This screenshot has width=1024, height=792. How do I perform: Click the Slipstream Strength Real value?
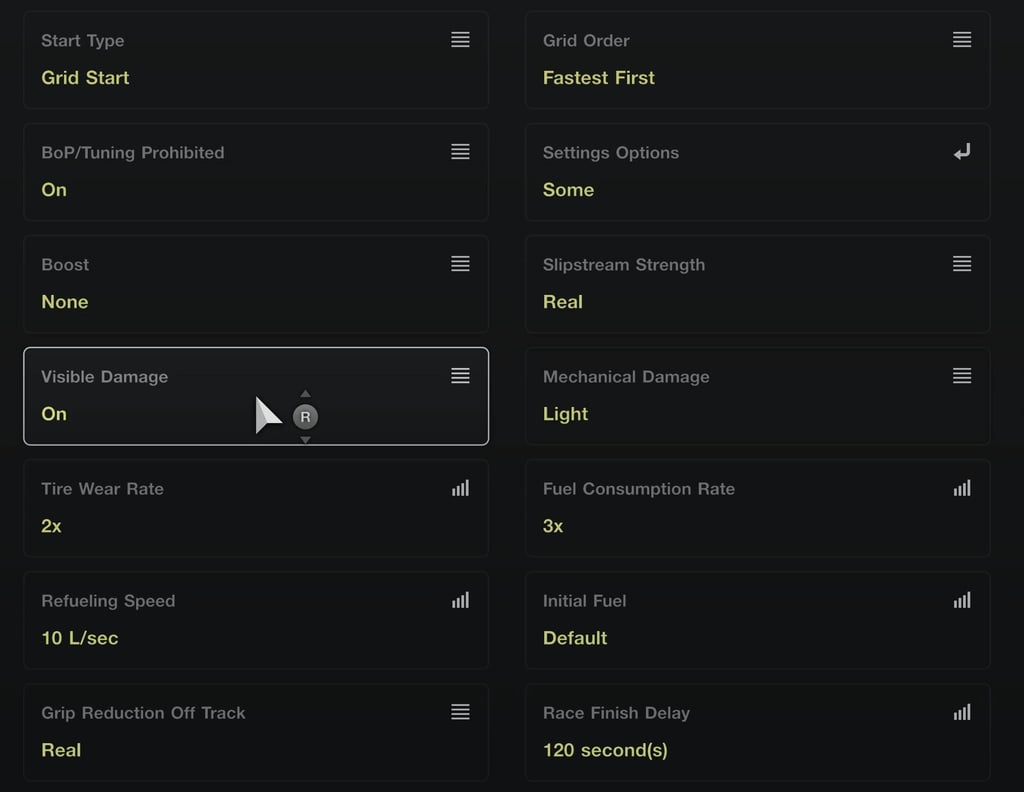pyautogui.click(x=563, y=302)
